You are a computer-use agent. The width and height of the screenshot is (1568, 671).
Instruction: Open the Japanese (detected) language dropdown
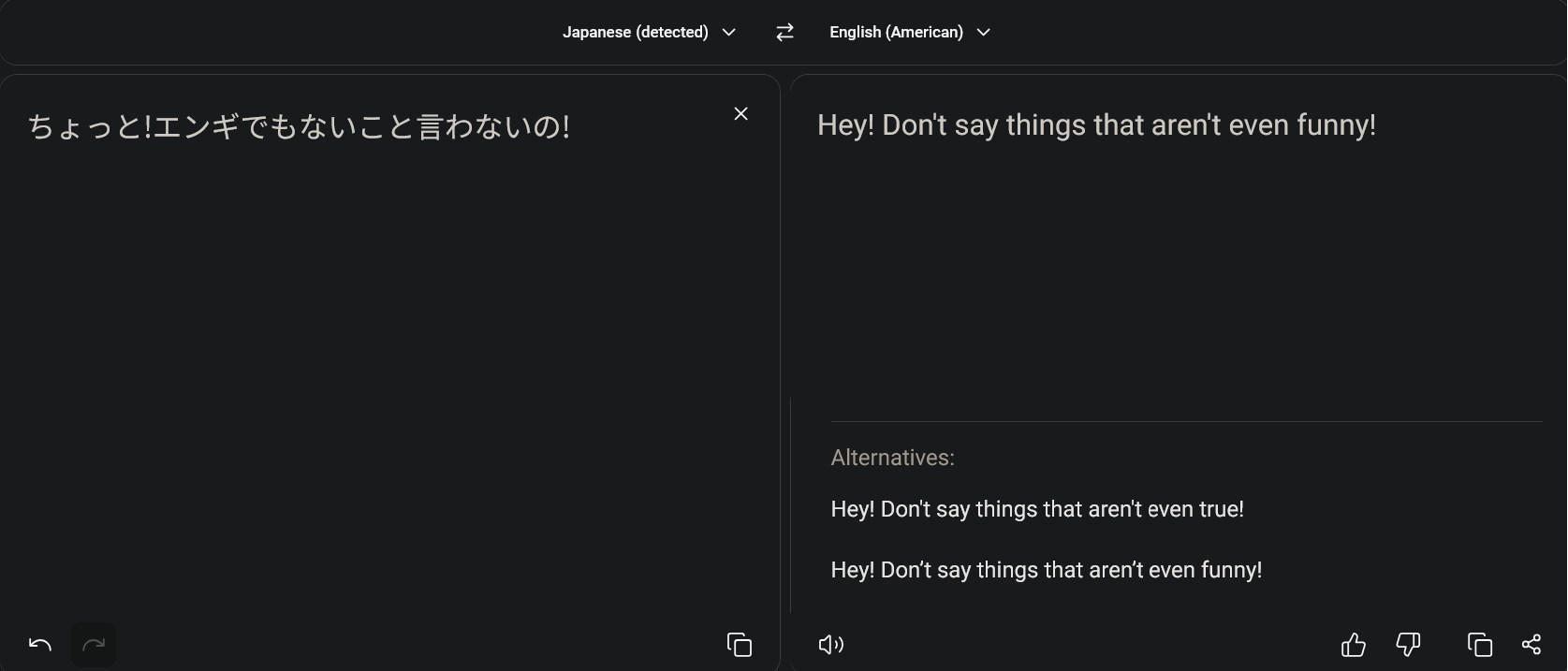tap(649, 32)
